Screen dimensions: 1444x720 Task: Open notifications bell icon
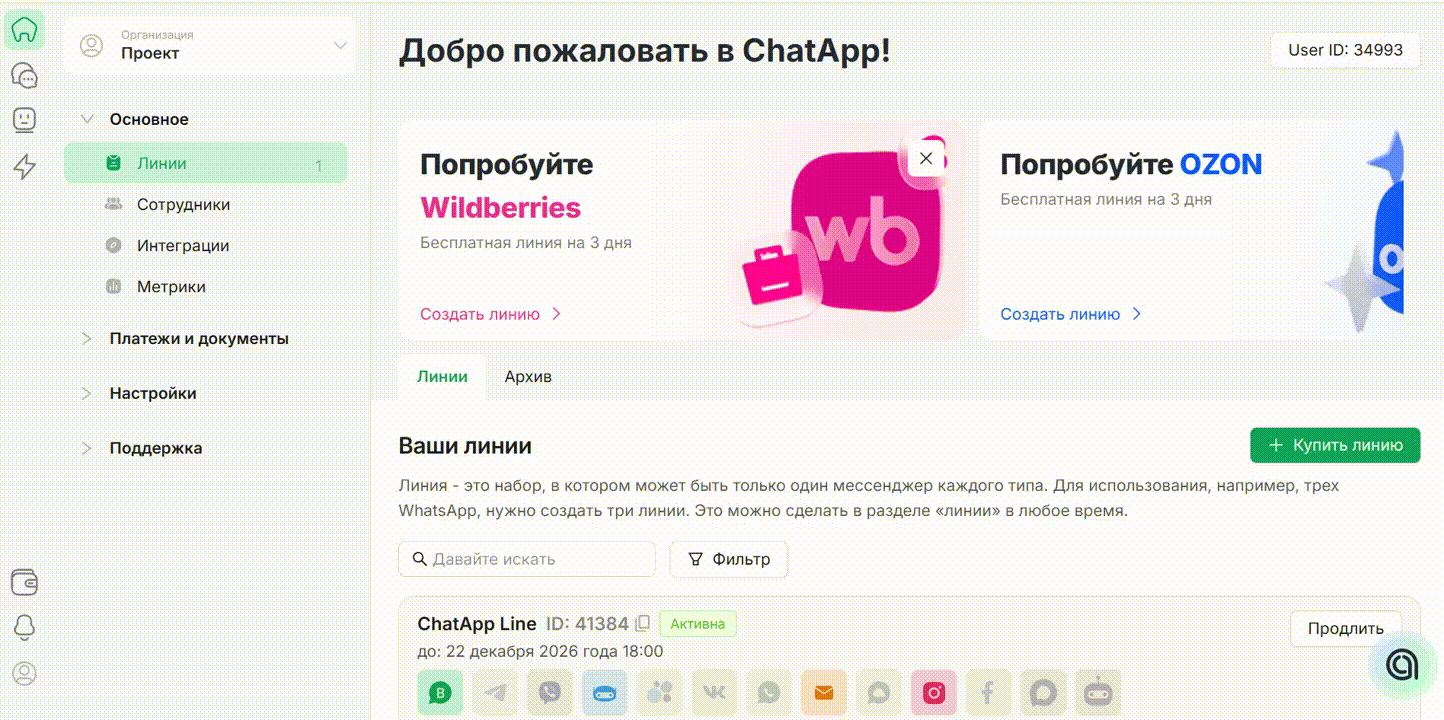24,627
